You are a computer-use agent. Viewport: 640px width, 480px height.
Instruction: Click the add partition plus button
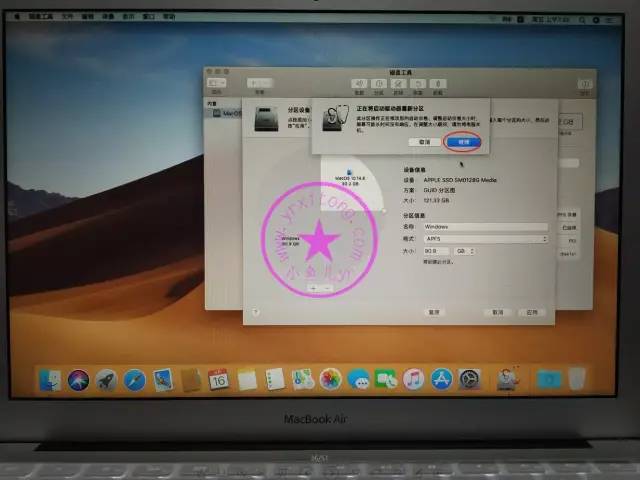312,287
